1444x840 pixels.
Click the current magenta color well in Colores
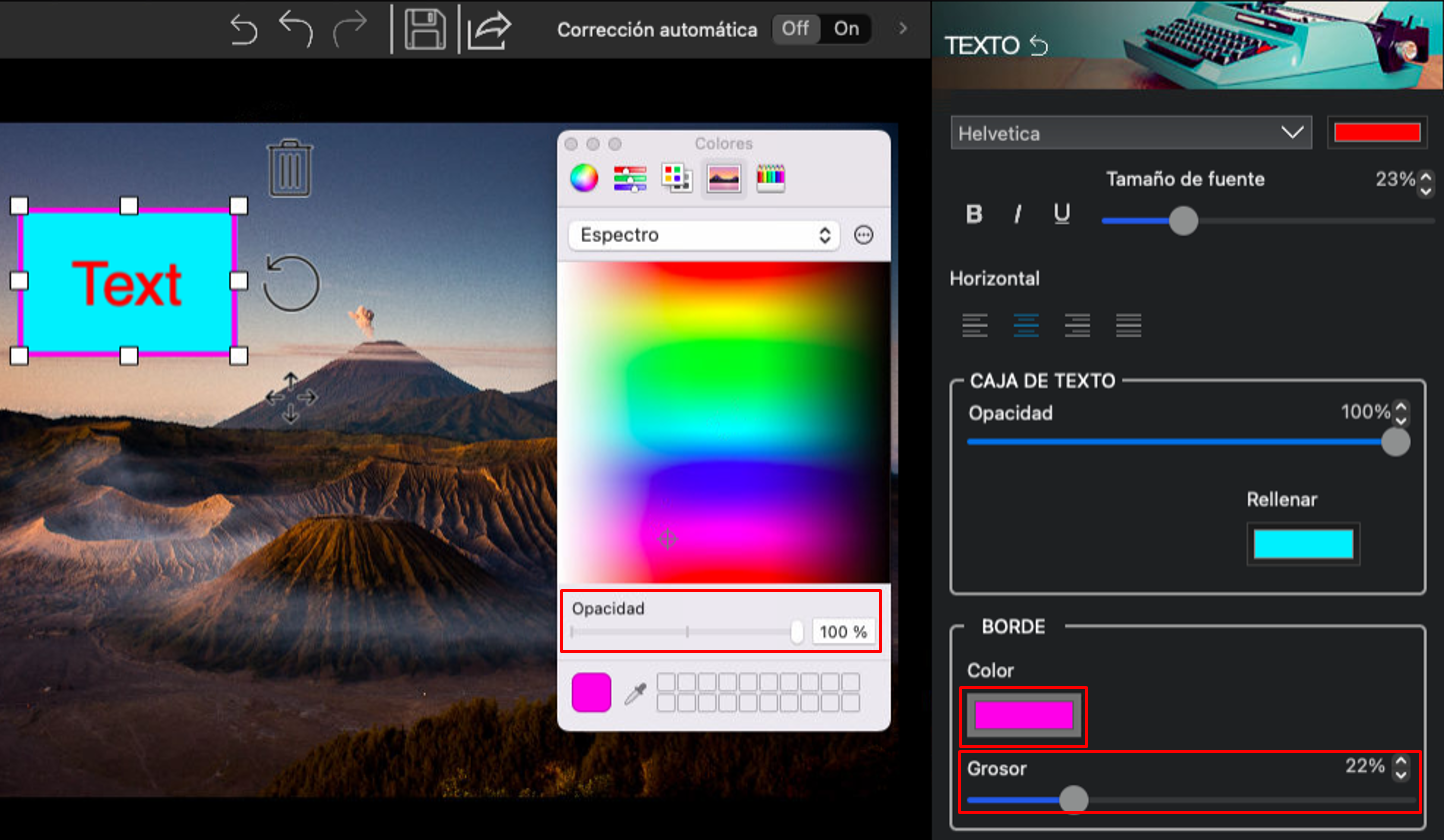click(x=591, y=692)
